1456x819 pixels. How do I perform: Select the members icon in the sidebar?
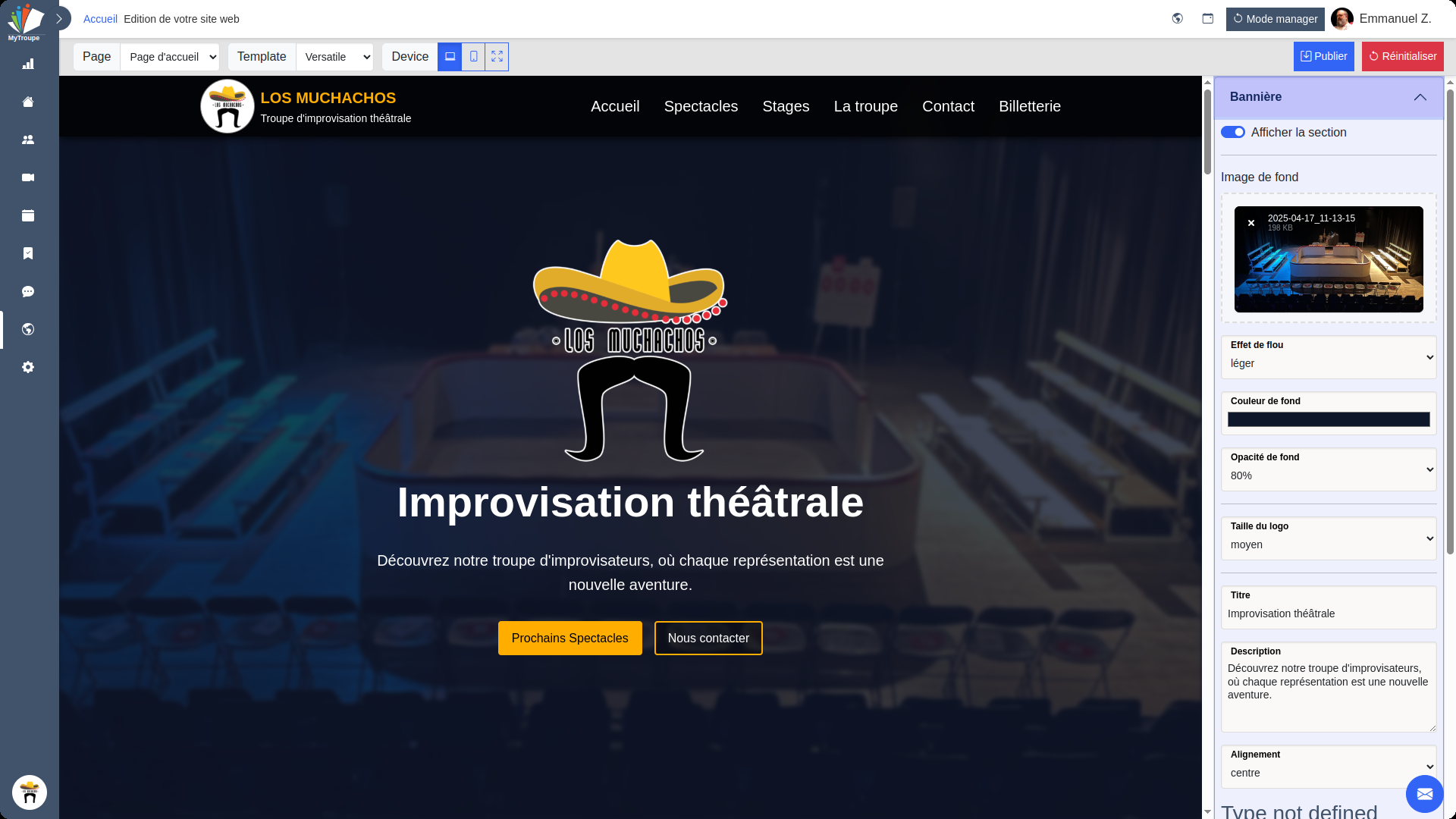pos(28,140)
